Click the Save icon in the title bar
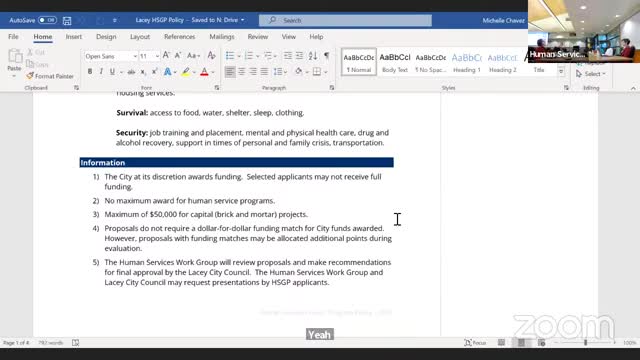Viewport: 640px width, 360px height. pyautogui.click(x=67, y=20)
